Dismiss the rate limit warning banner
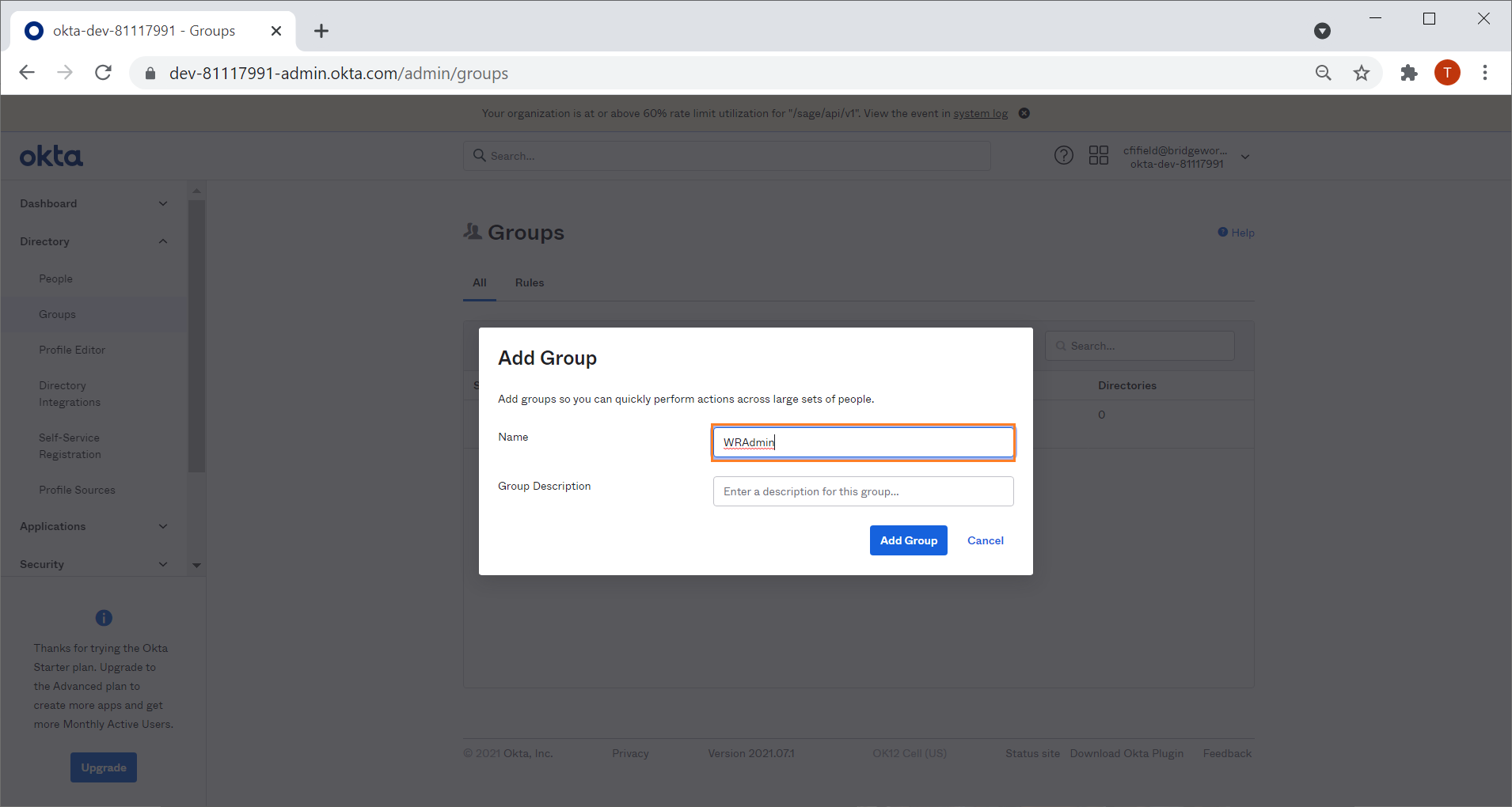Viewport: 1512px width, 807px height. point(1024,113)
